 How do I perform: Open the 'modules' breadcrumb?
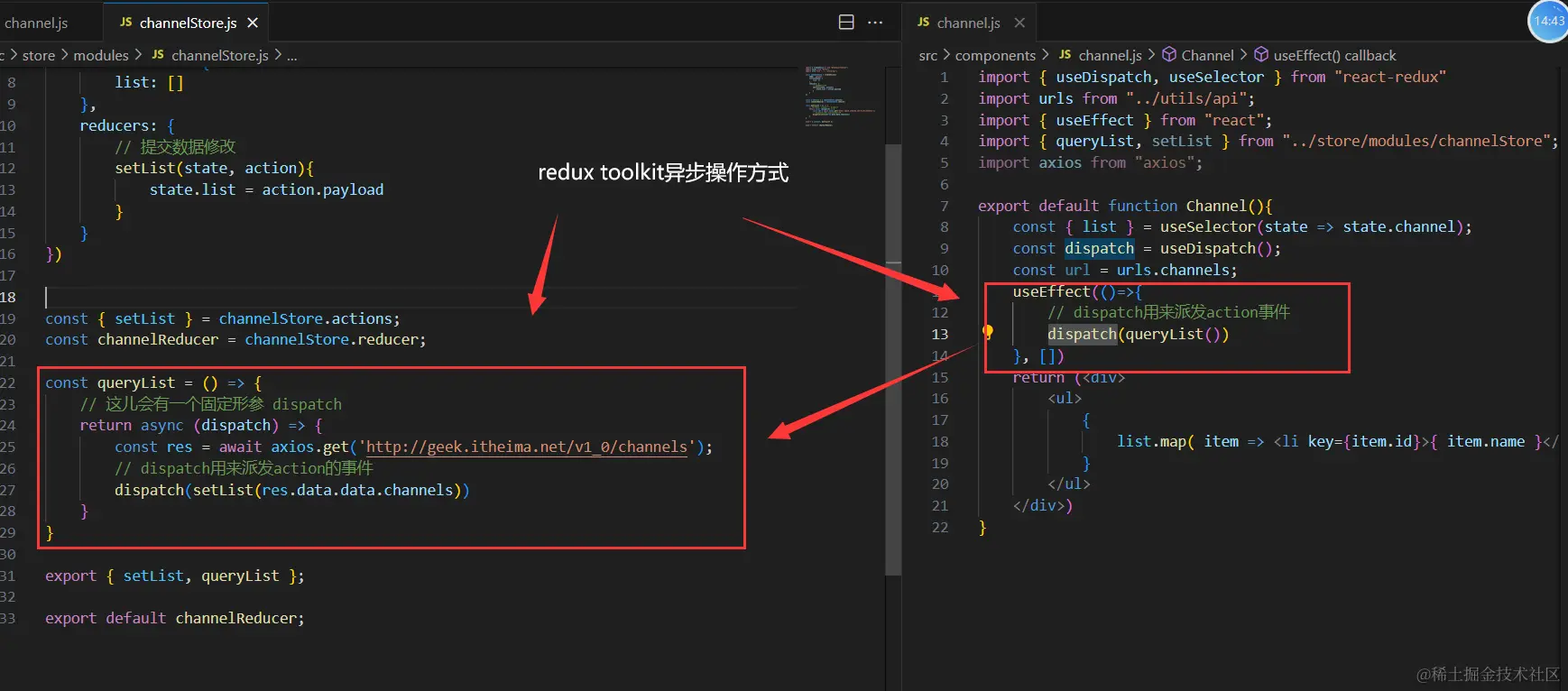101,55
